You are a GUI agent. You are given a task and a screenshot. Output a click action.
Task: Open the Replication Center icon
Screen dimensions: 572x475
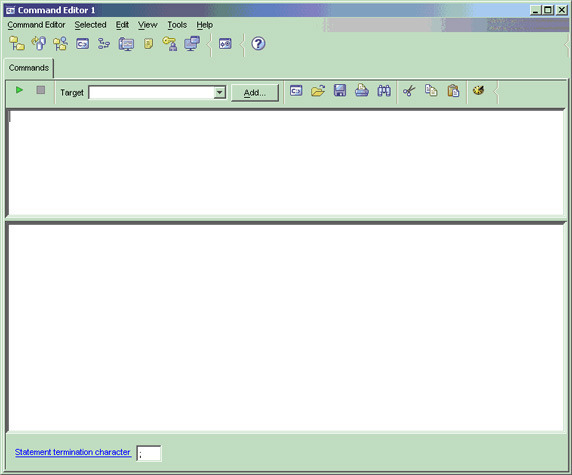39,44
